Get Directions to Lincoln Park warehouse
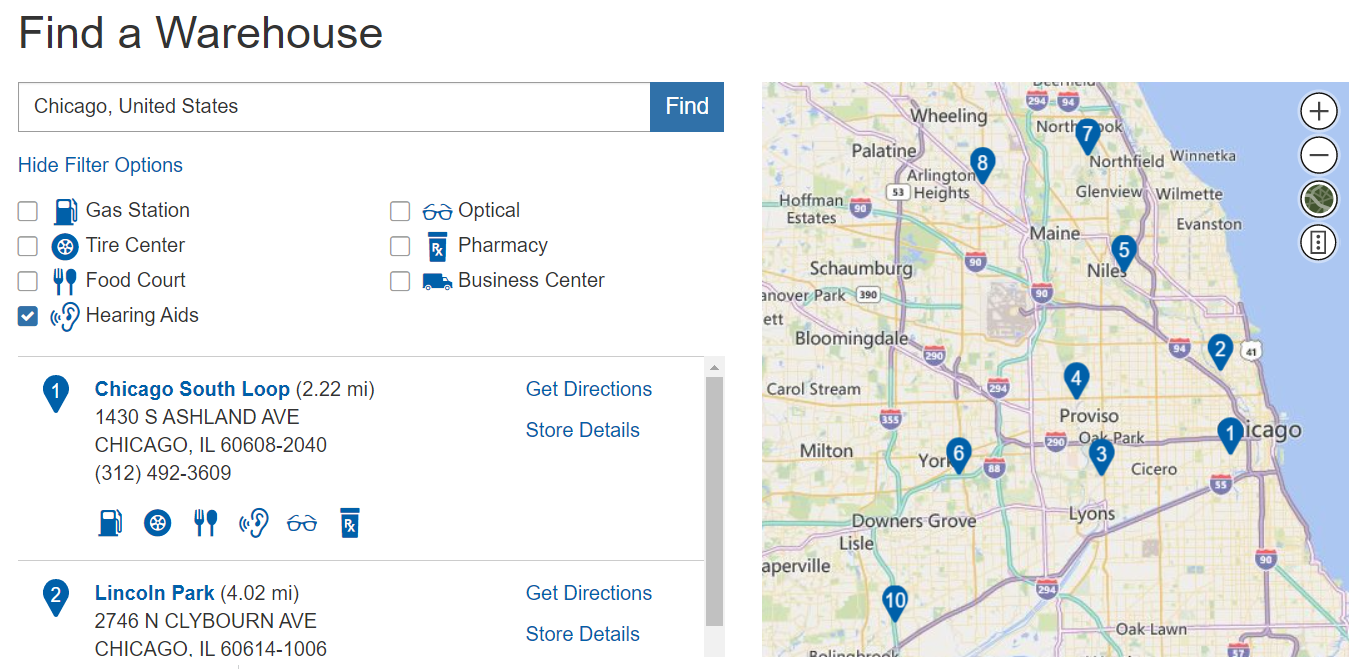1362x669 pixels. click(x=588, y=593)
